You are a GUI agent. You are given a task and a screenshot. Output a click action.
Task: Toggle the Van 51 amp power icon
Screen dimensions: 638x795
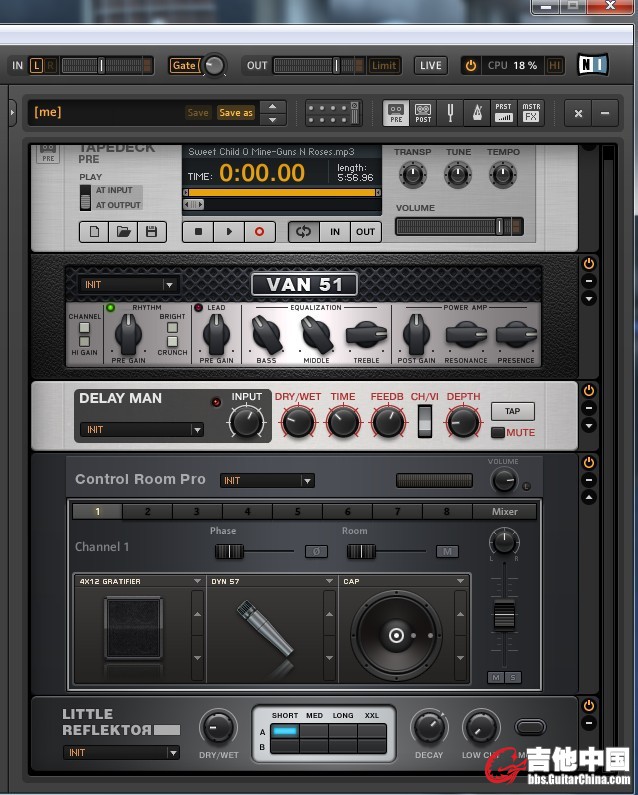click(589, 264)
